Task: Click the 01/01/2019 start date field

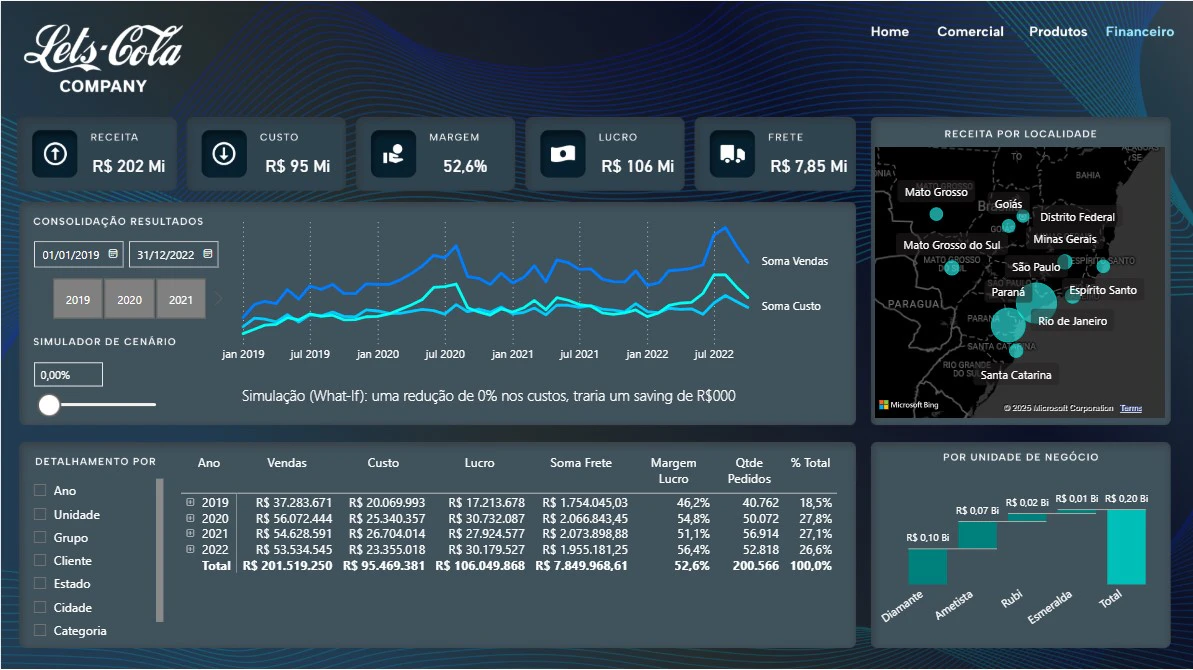Action: [78, 255]
